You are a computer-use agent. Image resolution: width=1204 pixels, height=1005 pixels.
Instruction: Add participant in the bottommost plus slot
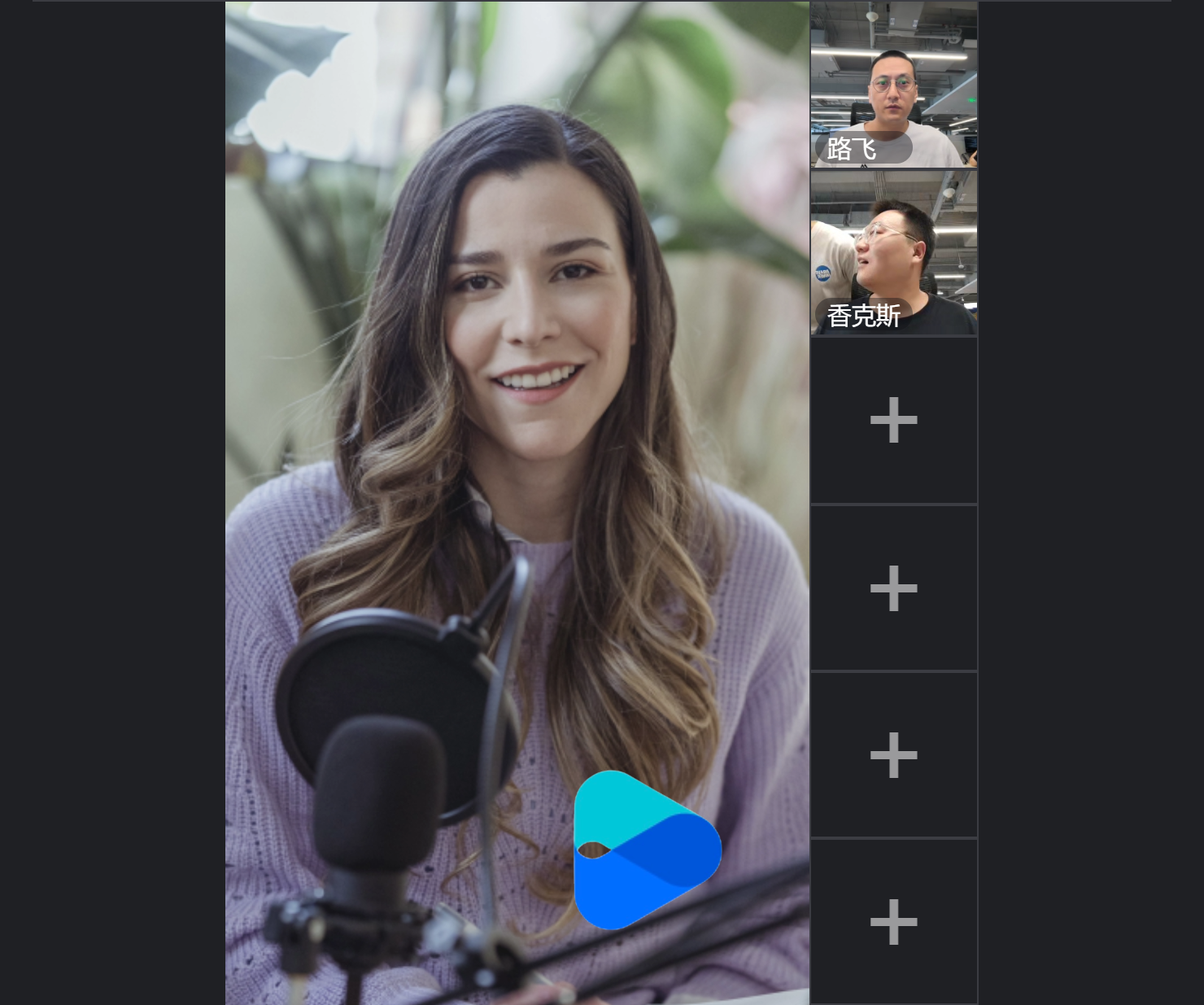(x=894, y=922)
